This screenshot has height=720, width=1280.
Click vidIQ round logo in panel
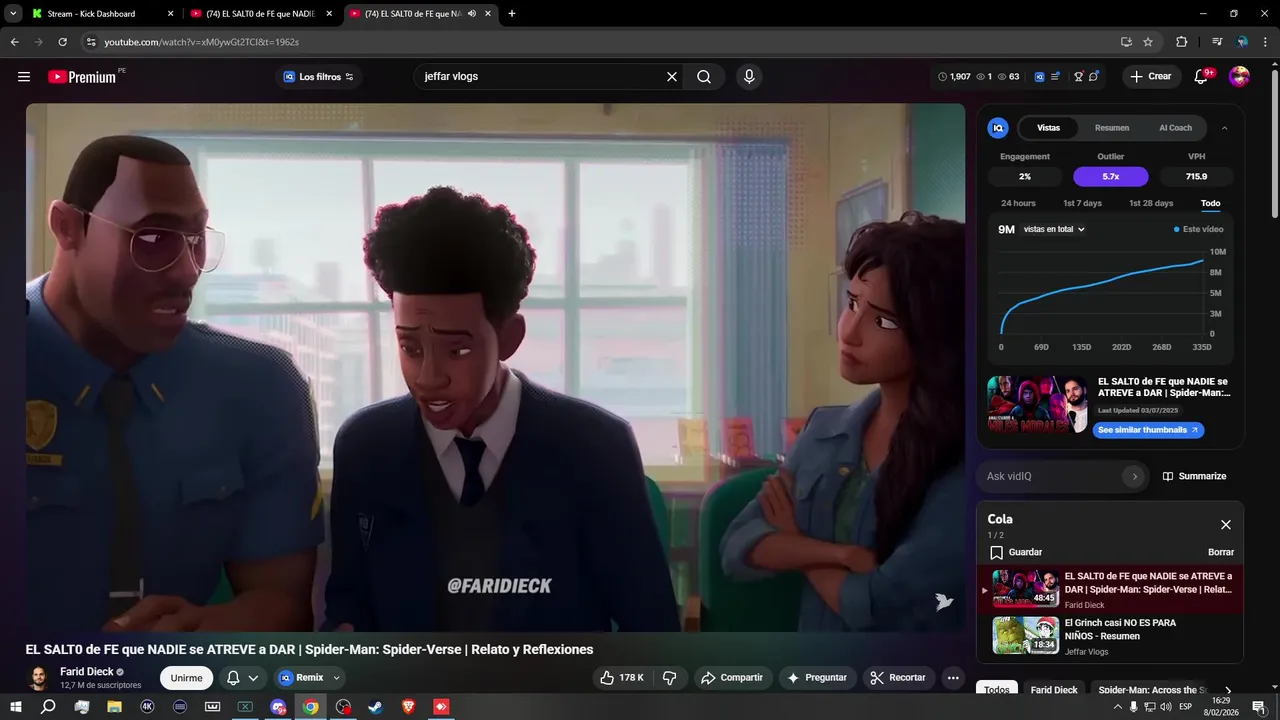[998, 128]
